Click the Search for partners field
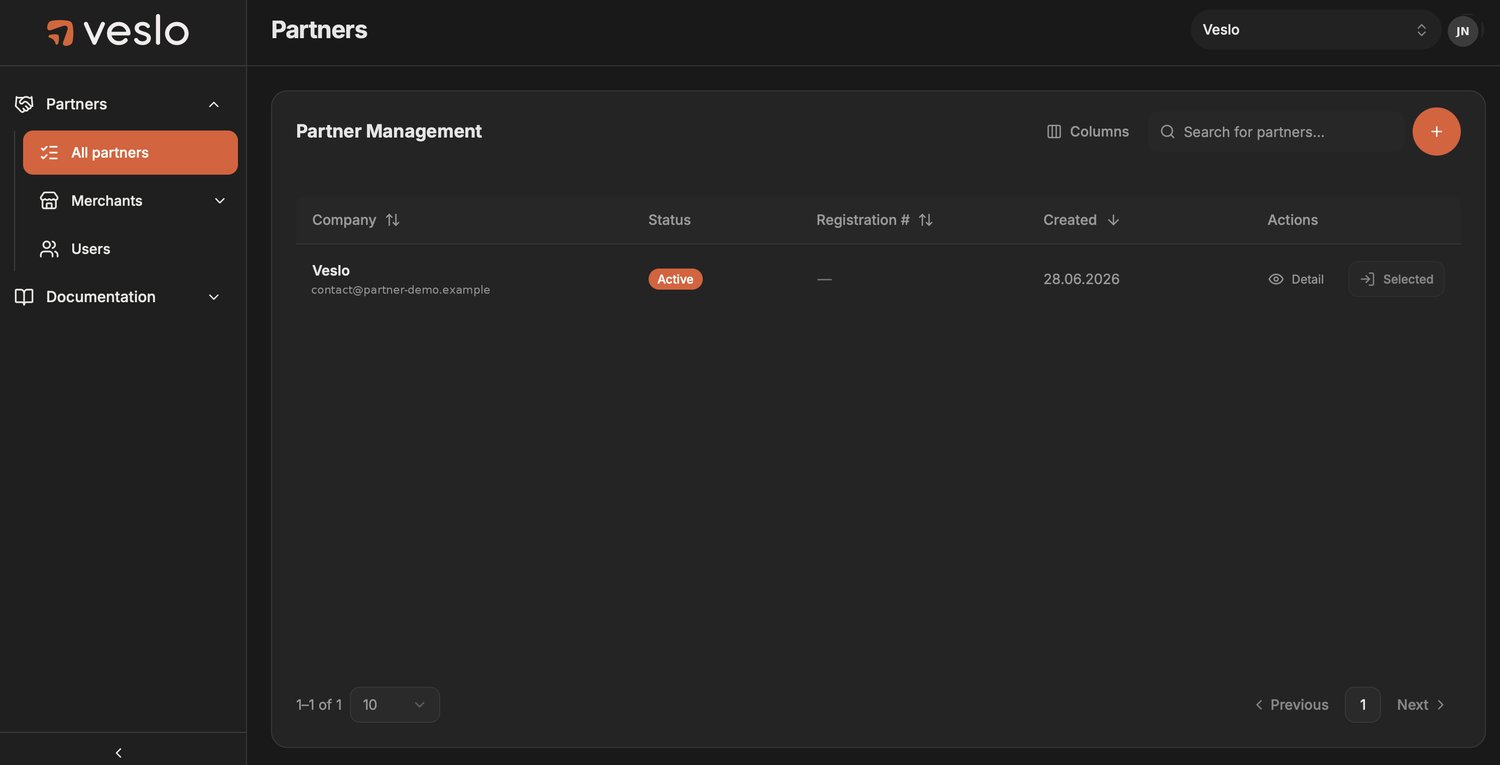The width and height of the screenshot is (1500, 765). pyautogui.click(x=1276, y=132)
